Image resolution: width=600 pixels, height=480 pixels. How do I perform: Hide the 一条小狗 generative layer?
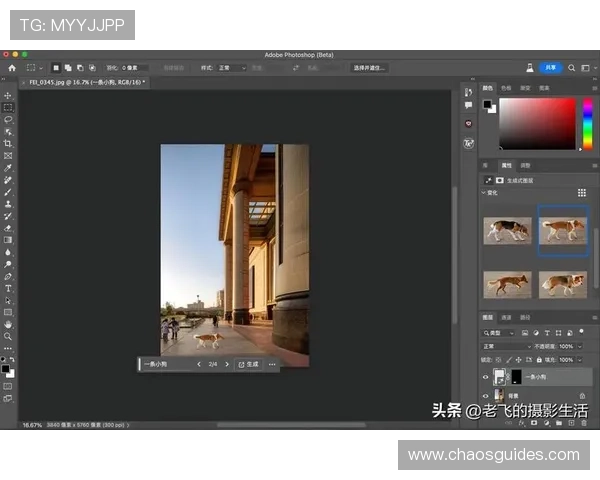486,377
